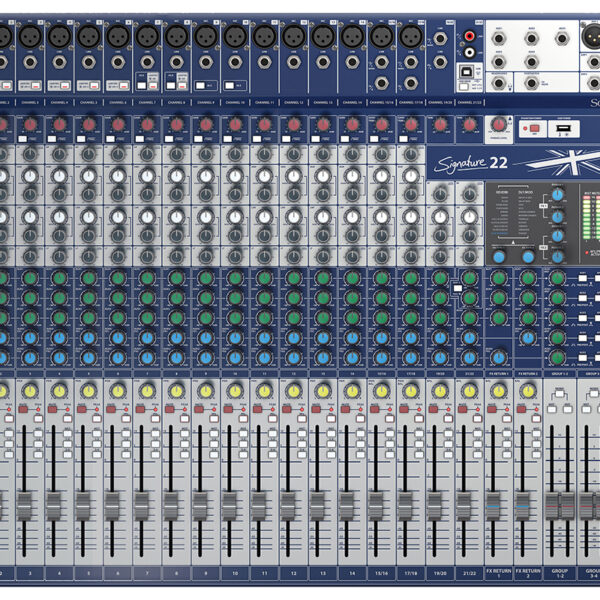Click the channel 12 fader cap
Viewport: 600px width, 600px height.
[288, 507]
